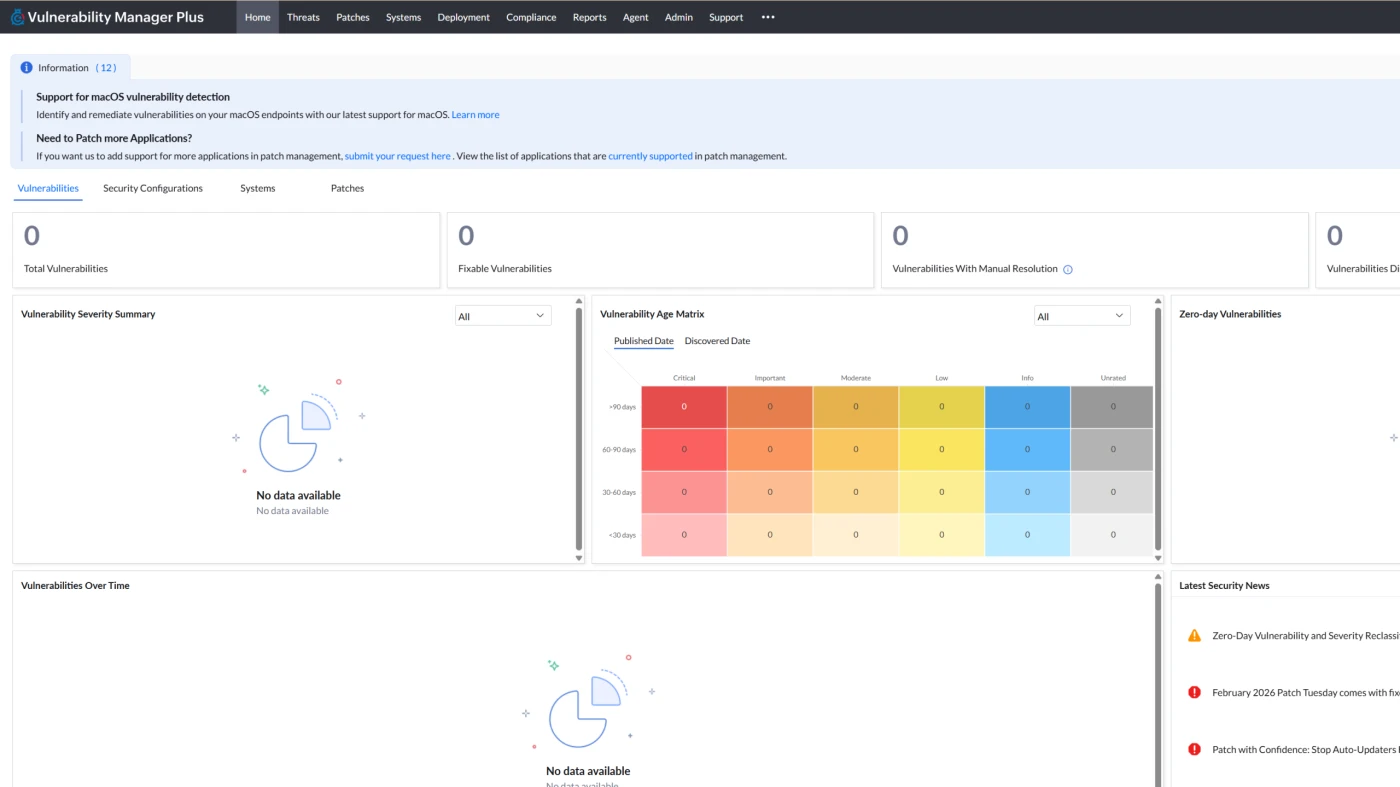Switch to the Systems dashboard tab
Viewport: 1400px width, 787px height.
258,188
